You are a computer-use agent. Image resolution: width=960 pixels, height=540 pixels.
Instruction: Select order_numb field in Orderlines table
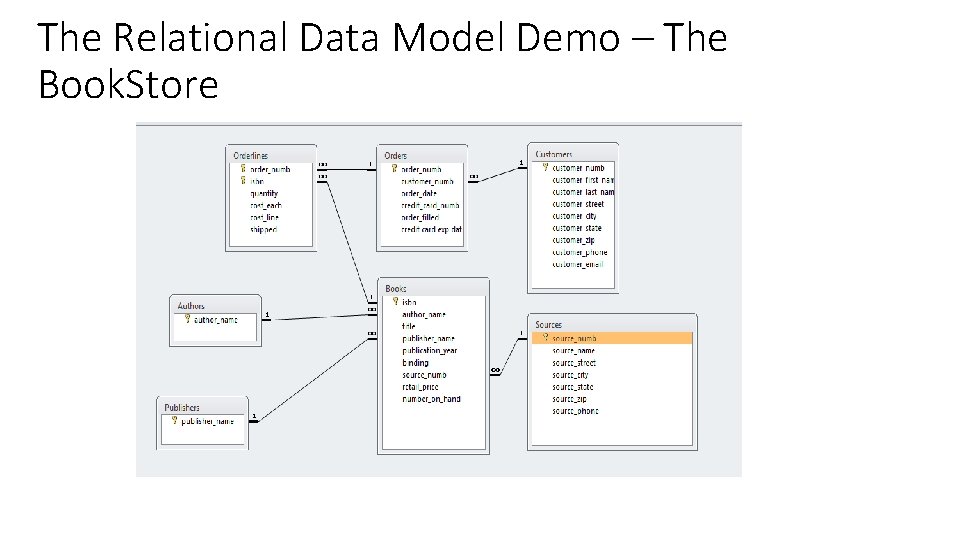click(x=270, y=169)
